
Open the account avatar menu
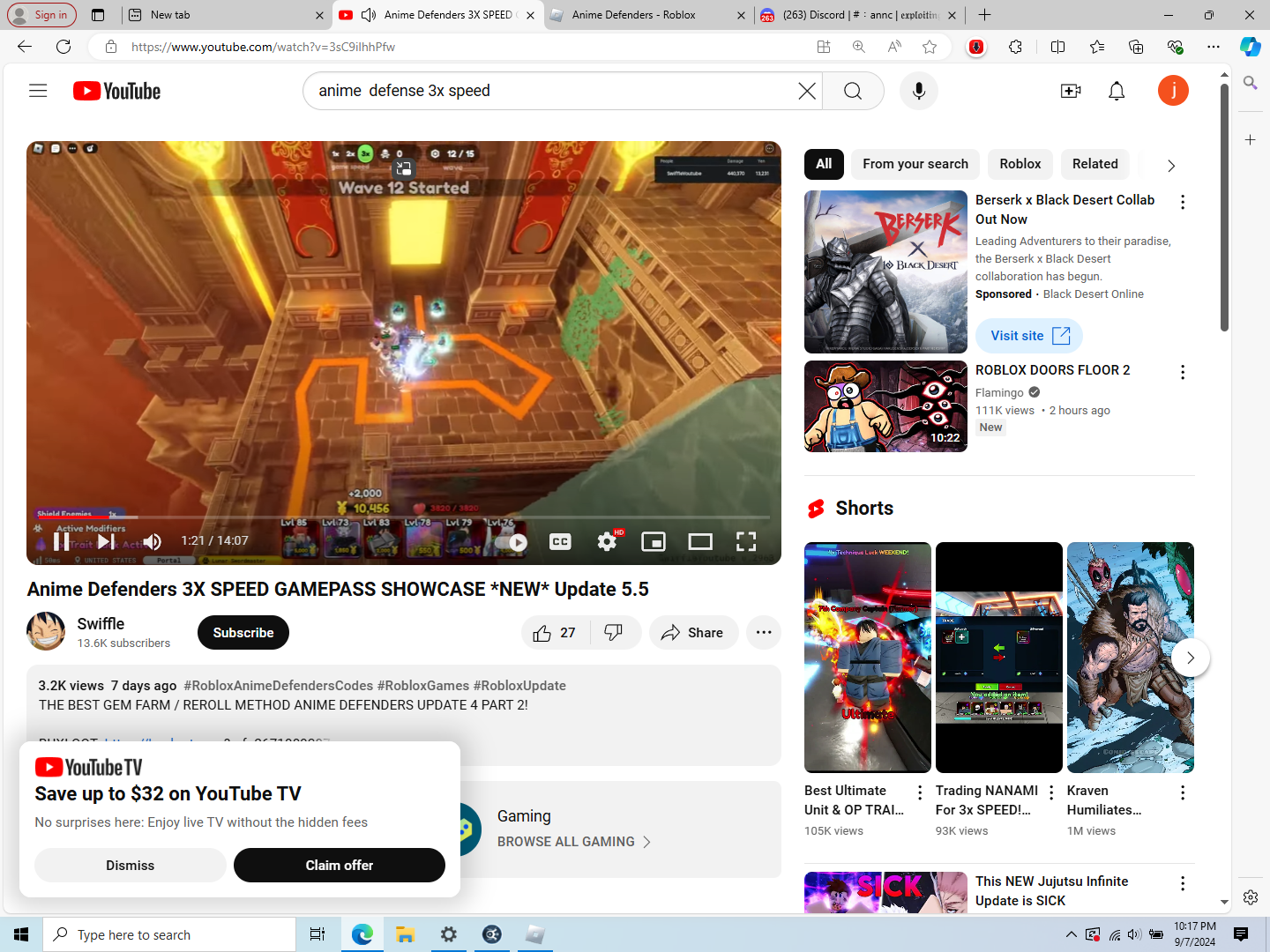tap(1173, 91)
